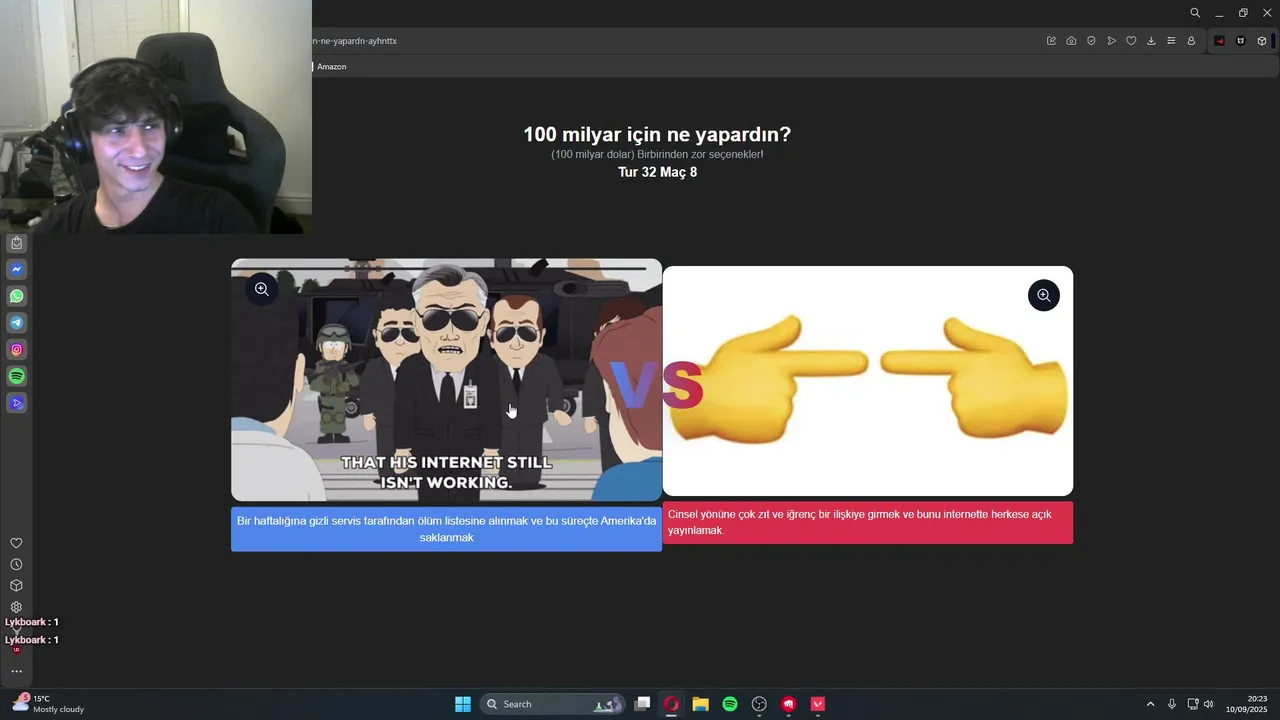Open Telegram in the sidebar
1280x720 pixels.
point(16,323)
